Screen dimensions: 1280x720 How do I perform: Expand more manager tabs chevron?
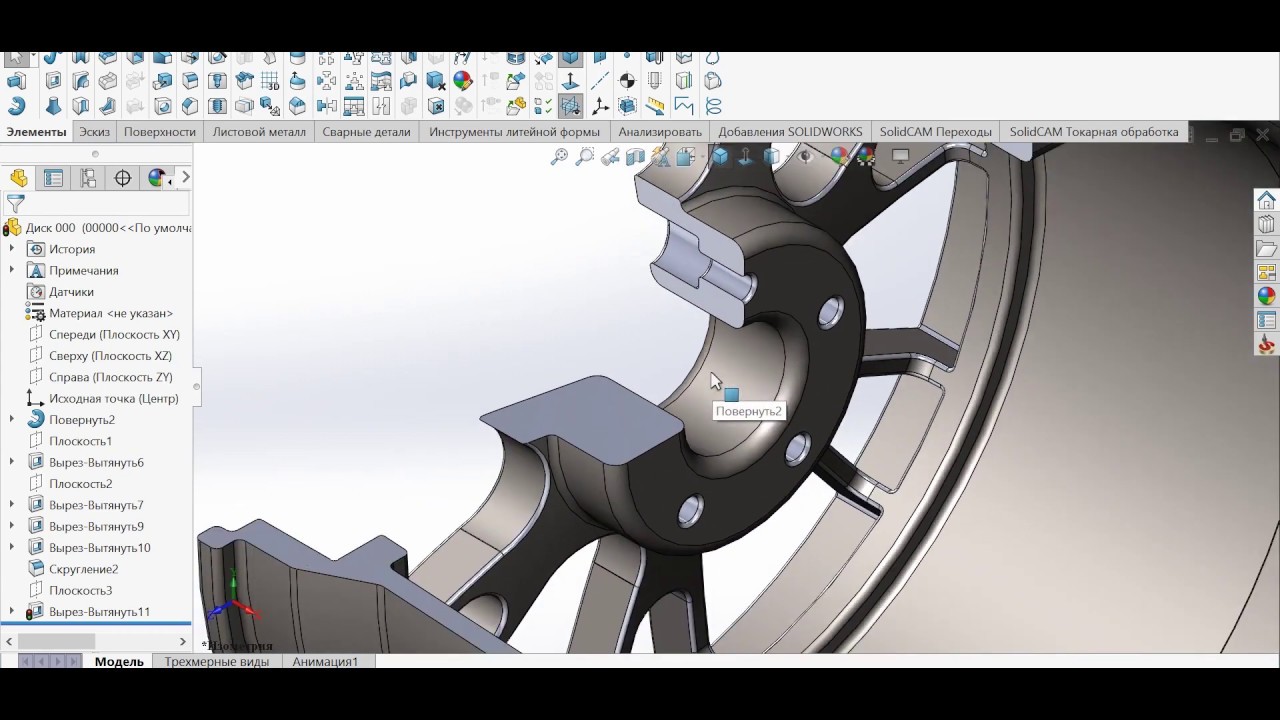tap(185, 177)
